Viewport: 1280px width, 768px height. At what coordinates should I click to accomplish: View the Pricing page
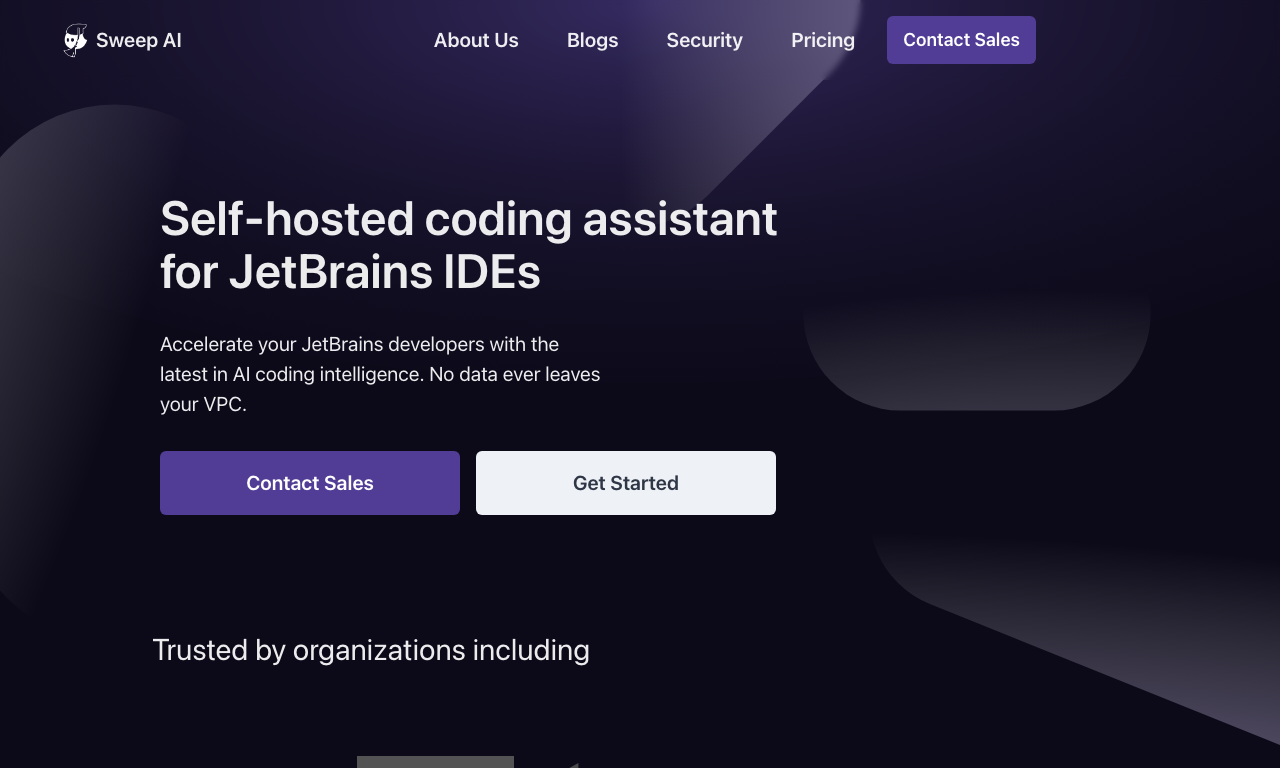(823, 40)
